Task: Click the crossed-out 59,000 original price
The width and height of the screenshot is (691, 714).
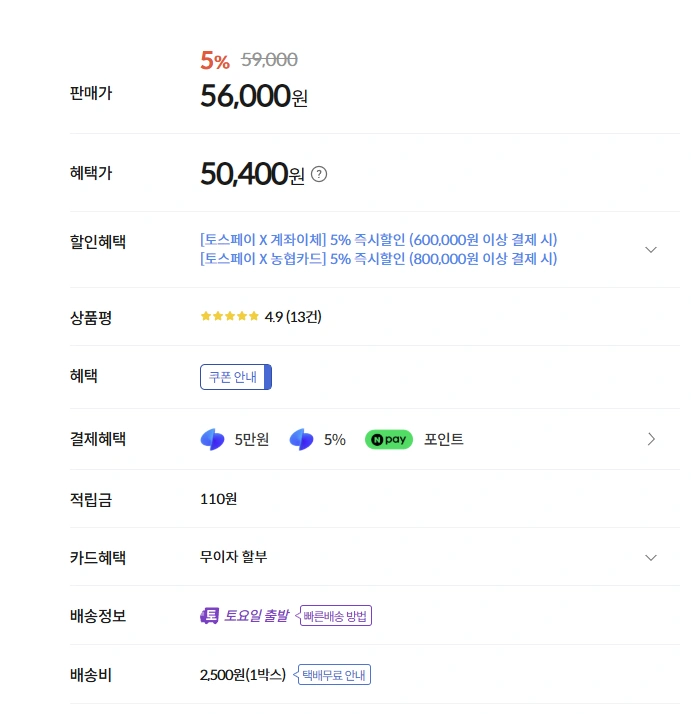Action: (x=269, y=60)
